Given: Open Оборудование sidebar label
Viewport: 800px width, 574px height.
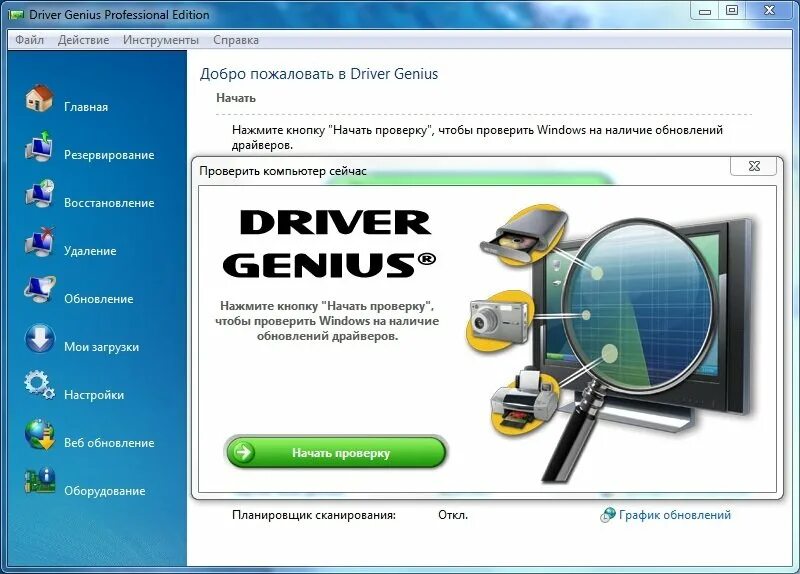Looking at the screenshot, I should click(105, 491).
